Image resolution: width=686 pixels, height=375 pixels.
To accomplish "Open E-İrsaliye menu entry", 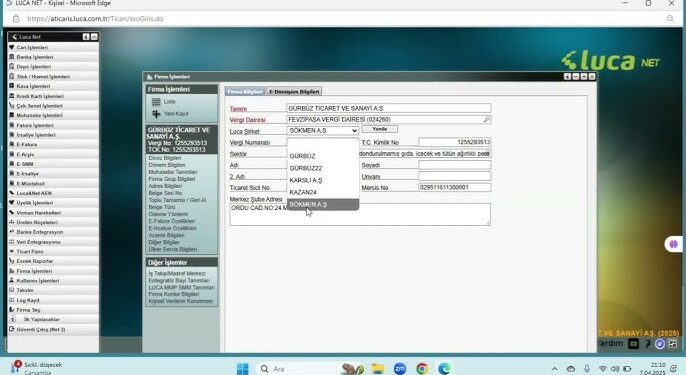I will (53, 174).
